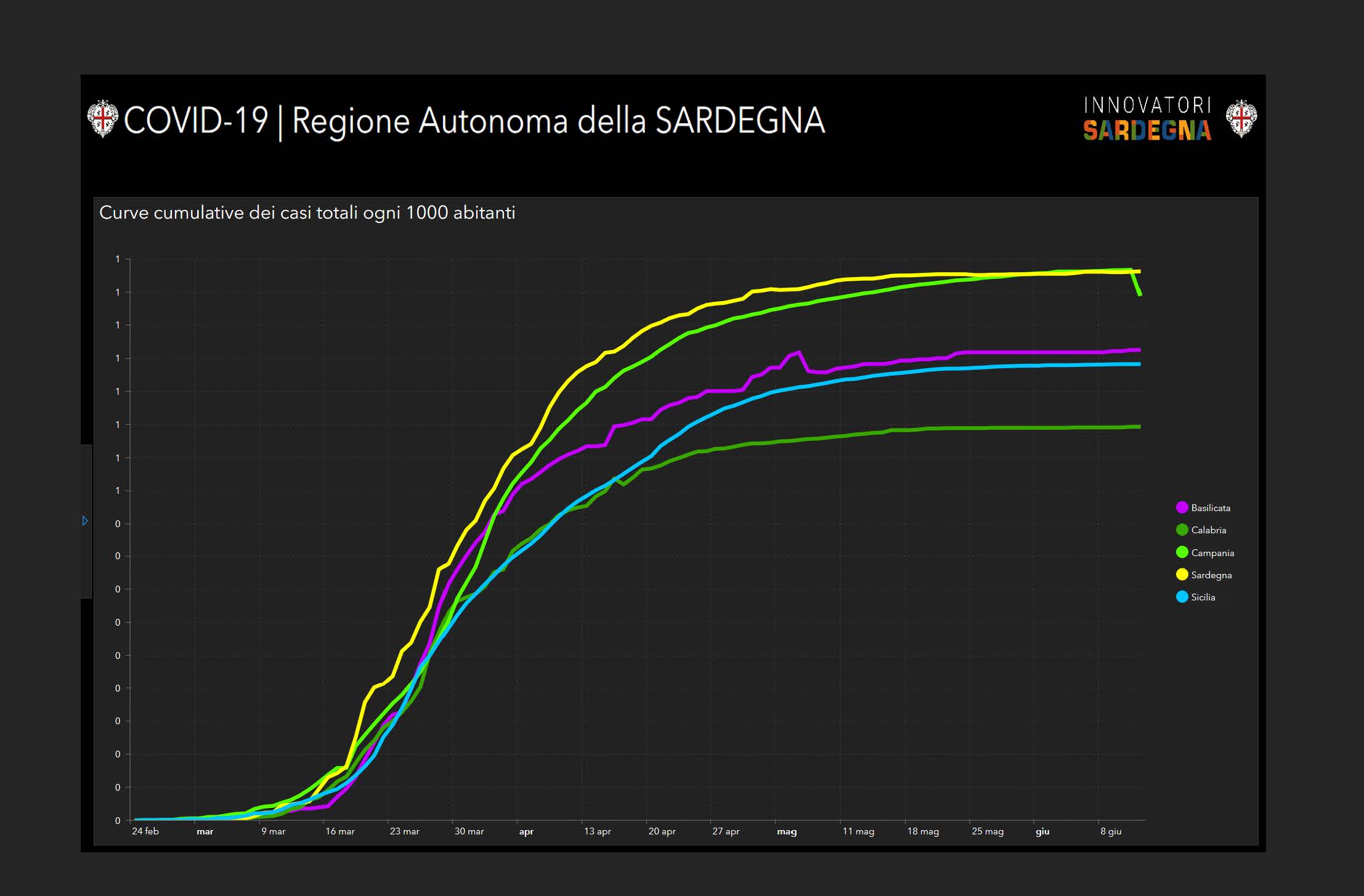
Task: Click the bright green Campania legend dot
Action: (x=1182, y=552)
